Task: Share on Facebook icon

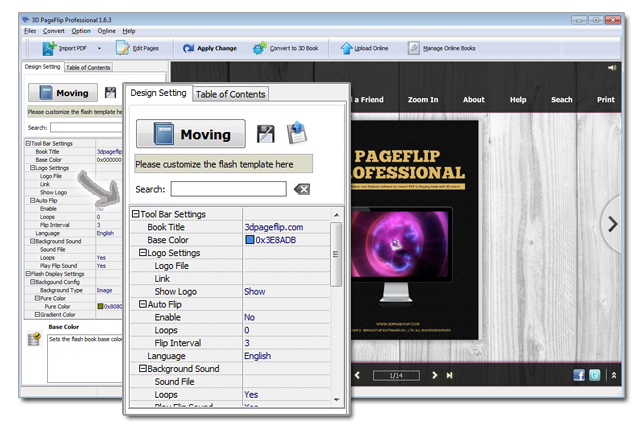Action: pyautogui.click(x=579, y=375)
